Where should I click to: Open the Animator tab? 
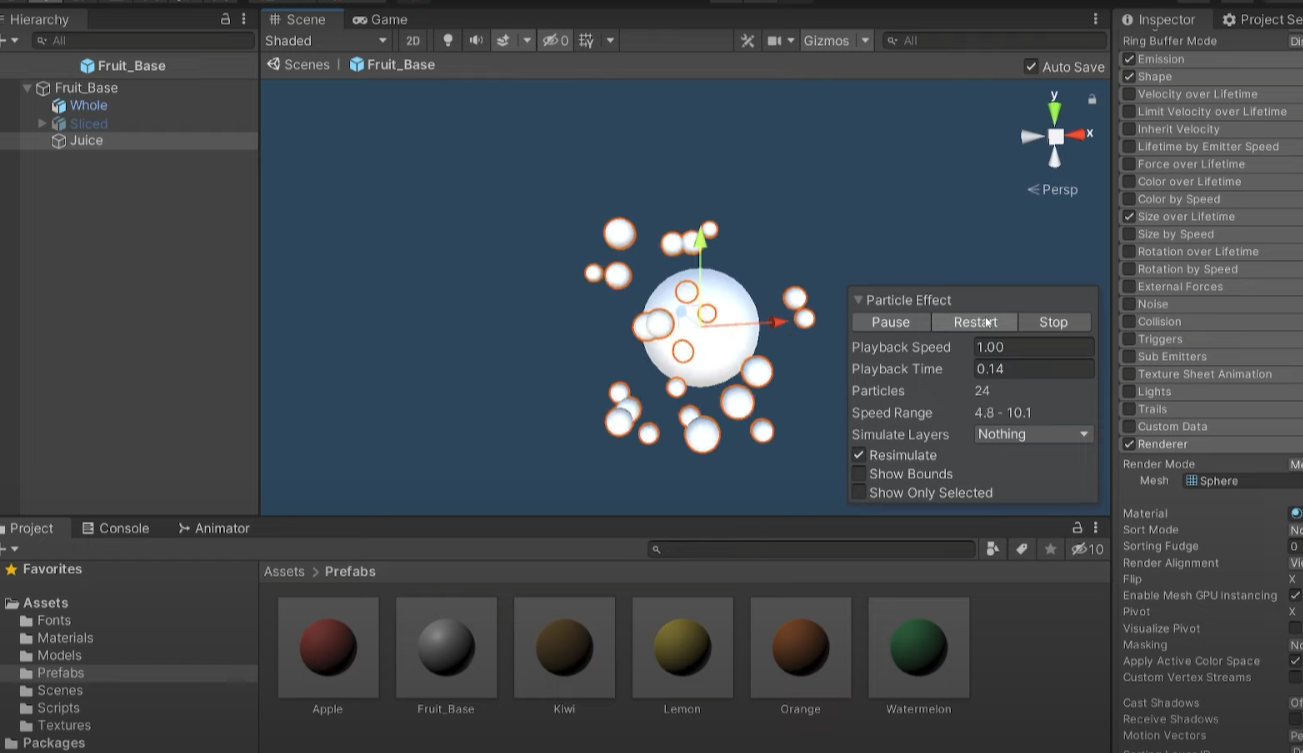214,528
